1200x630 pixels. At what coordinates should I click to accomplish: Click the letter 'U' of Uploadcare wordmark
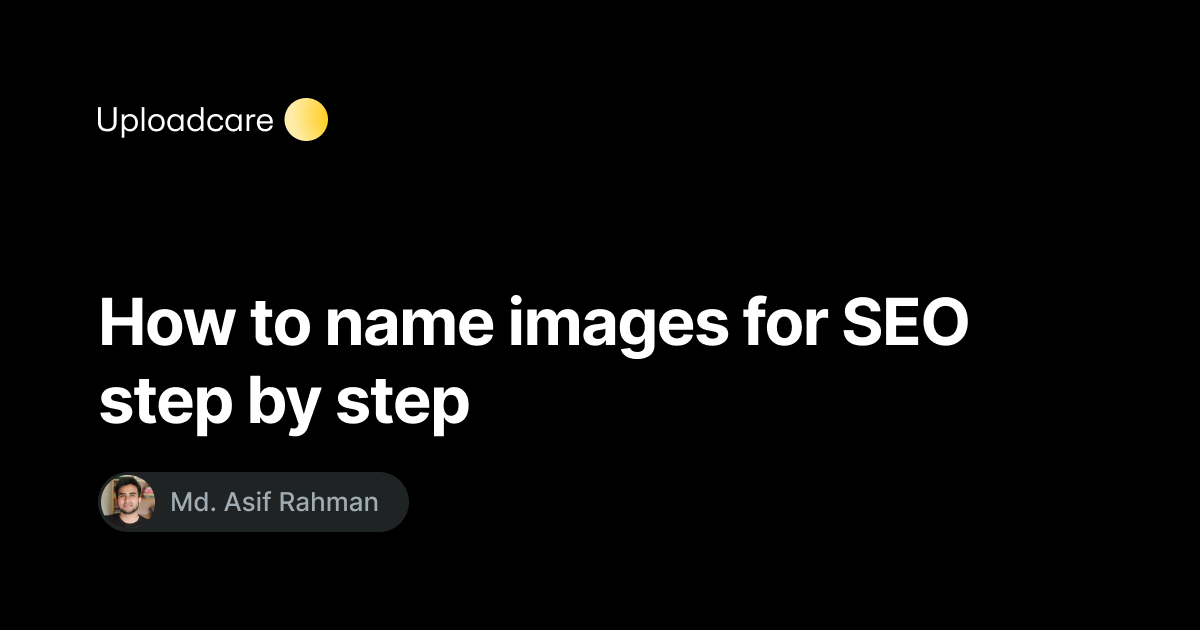pos(106,120)
